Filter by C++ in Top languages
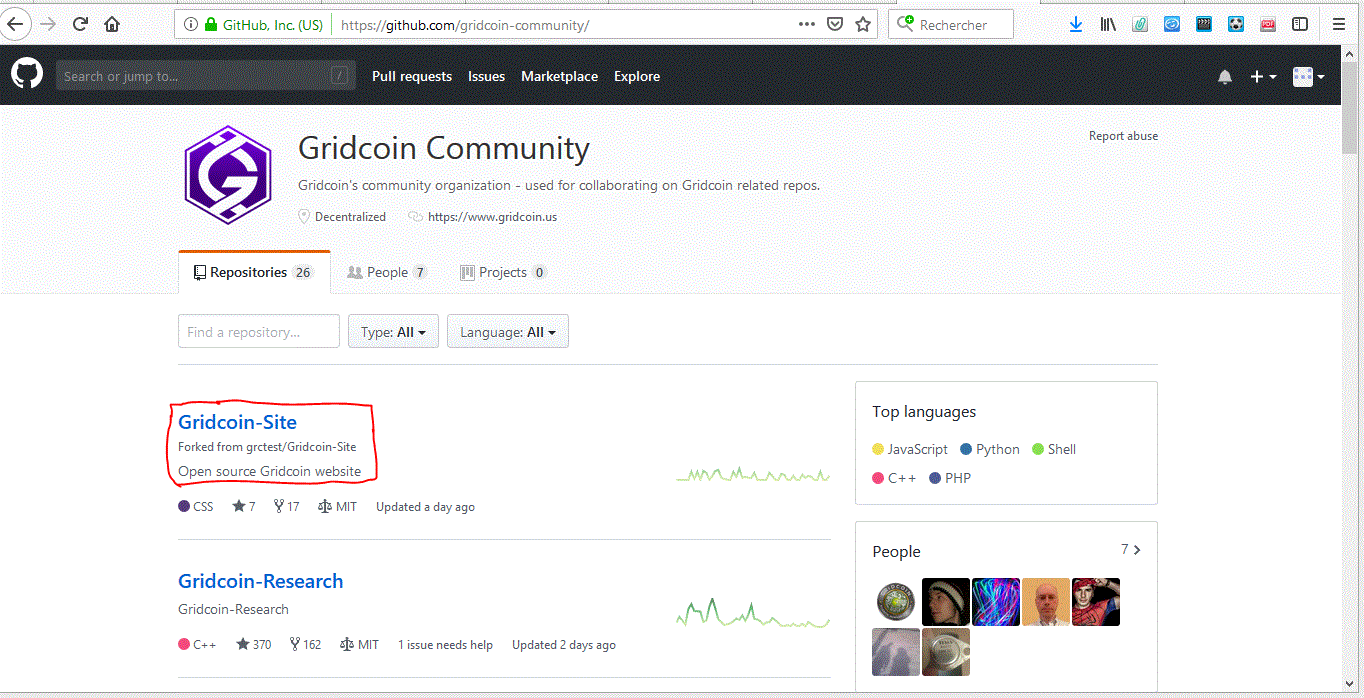The width and height of the screenshot is (1364, 698). point(894,478)
